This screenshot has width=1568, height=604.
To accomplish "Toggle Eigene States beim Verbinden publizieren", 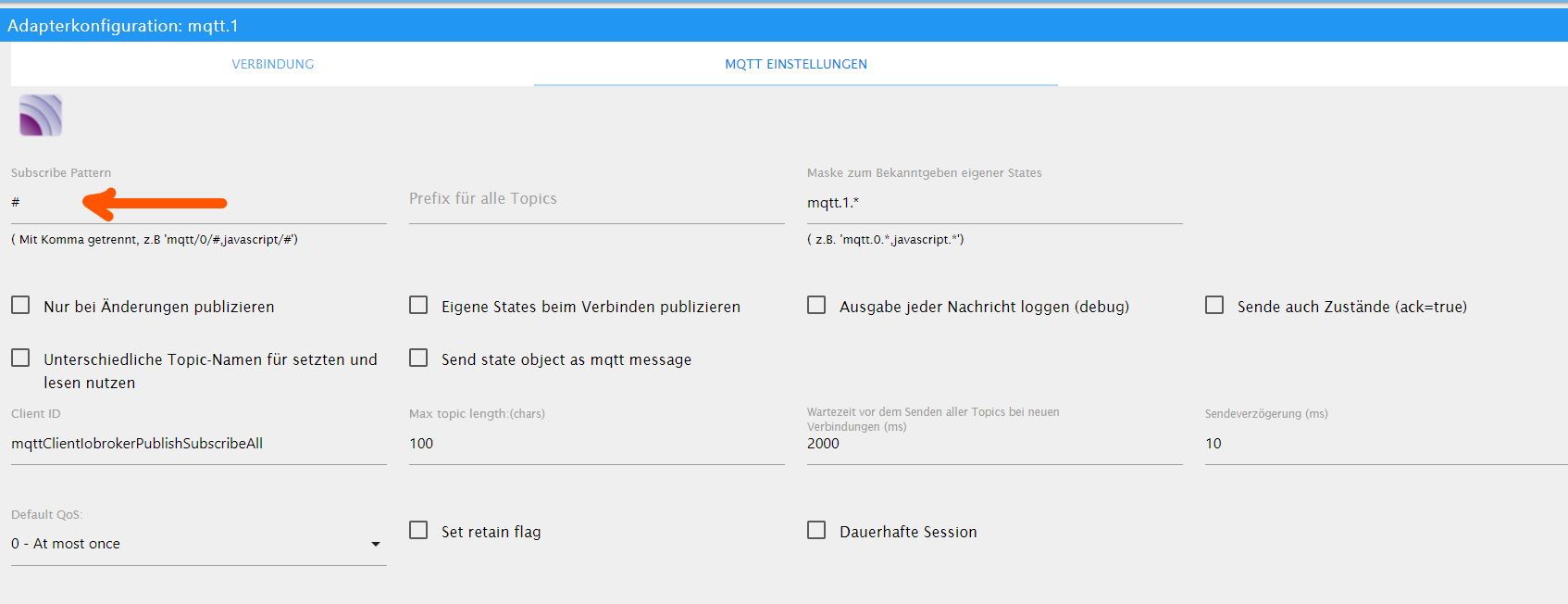I will [418, 305].
